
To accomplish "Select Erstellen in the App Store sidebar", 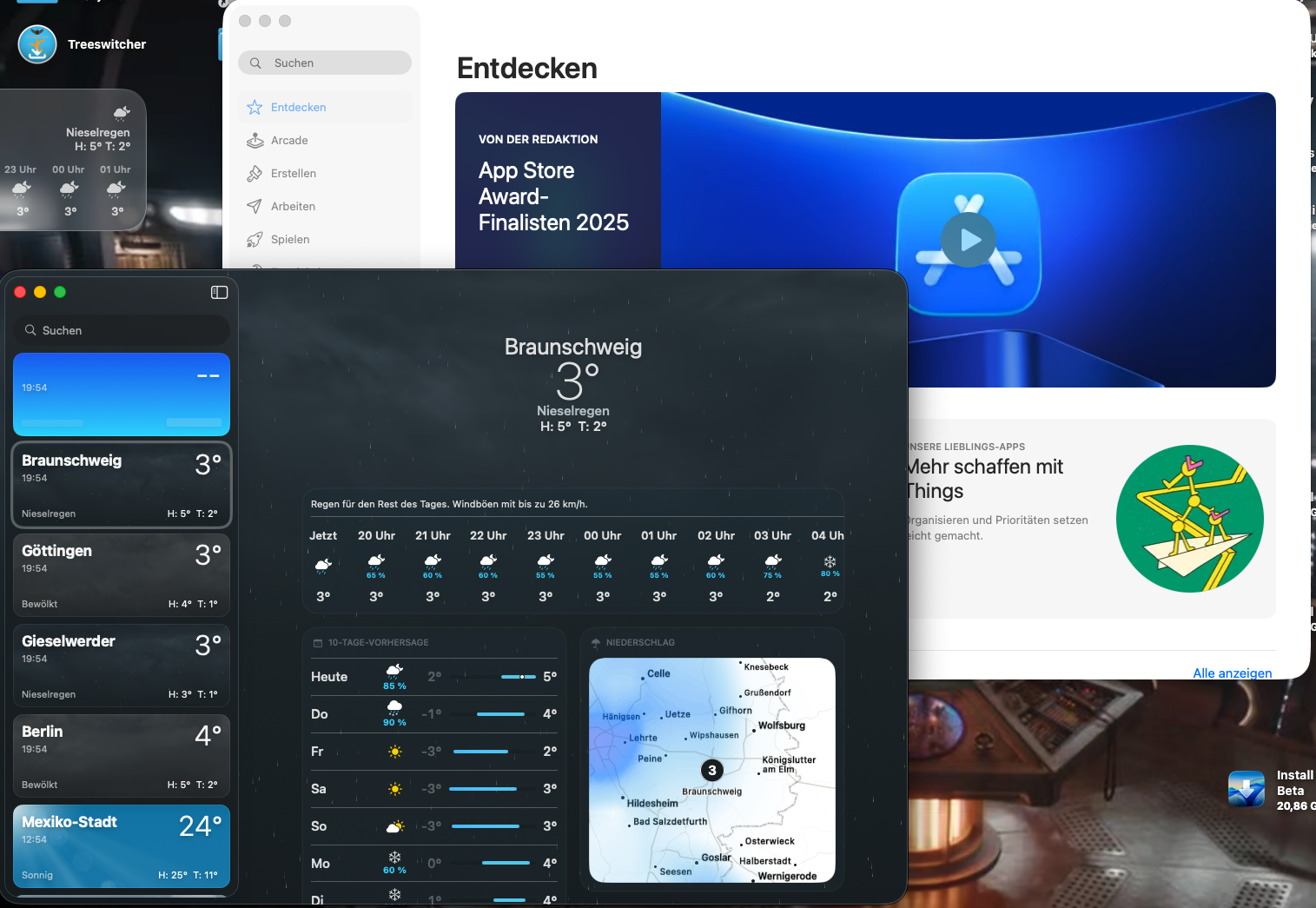I will pos(325,173).
